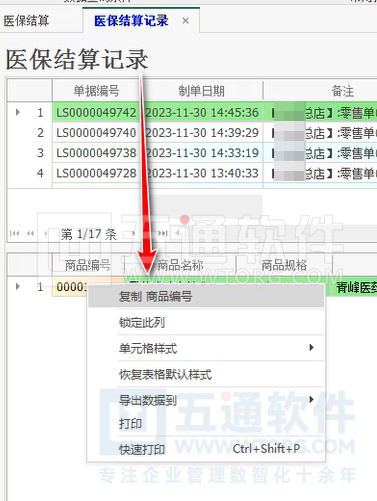Select cell LS0000049728
The image size is (377, 501).
tap(96, 173)
